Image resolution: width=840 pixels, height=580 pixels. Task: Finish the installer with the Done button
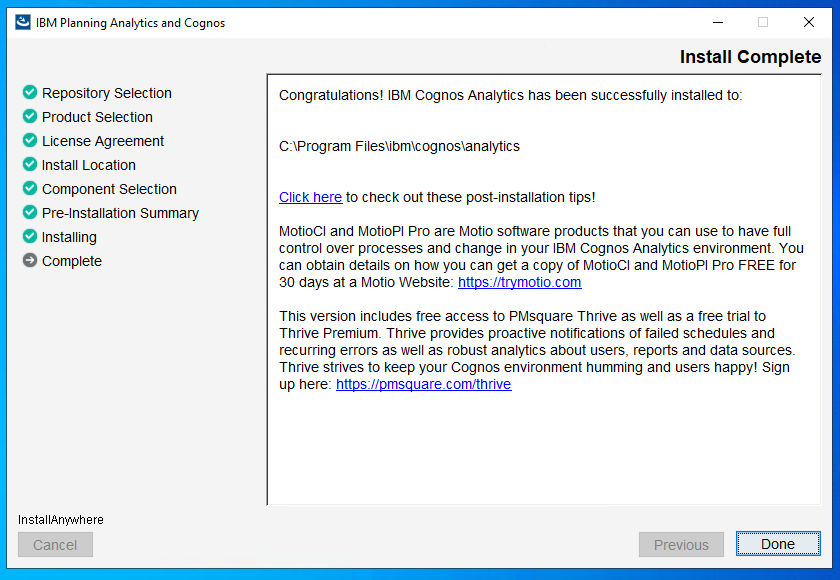[x=778, y=544]
